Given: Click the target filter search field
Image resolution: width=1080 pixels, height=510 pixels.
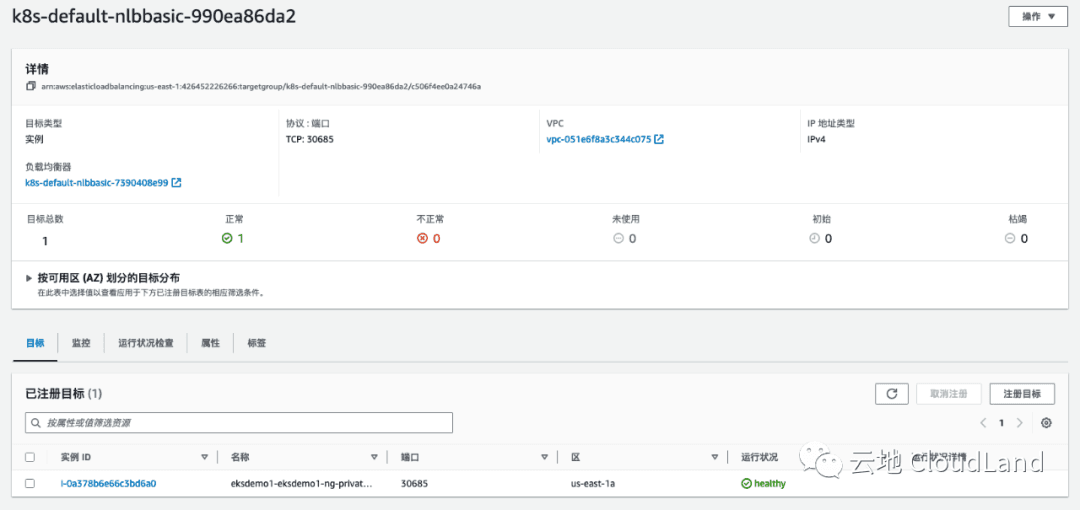Looking at the screenshot, I should click(x=239, y=423).
